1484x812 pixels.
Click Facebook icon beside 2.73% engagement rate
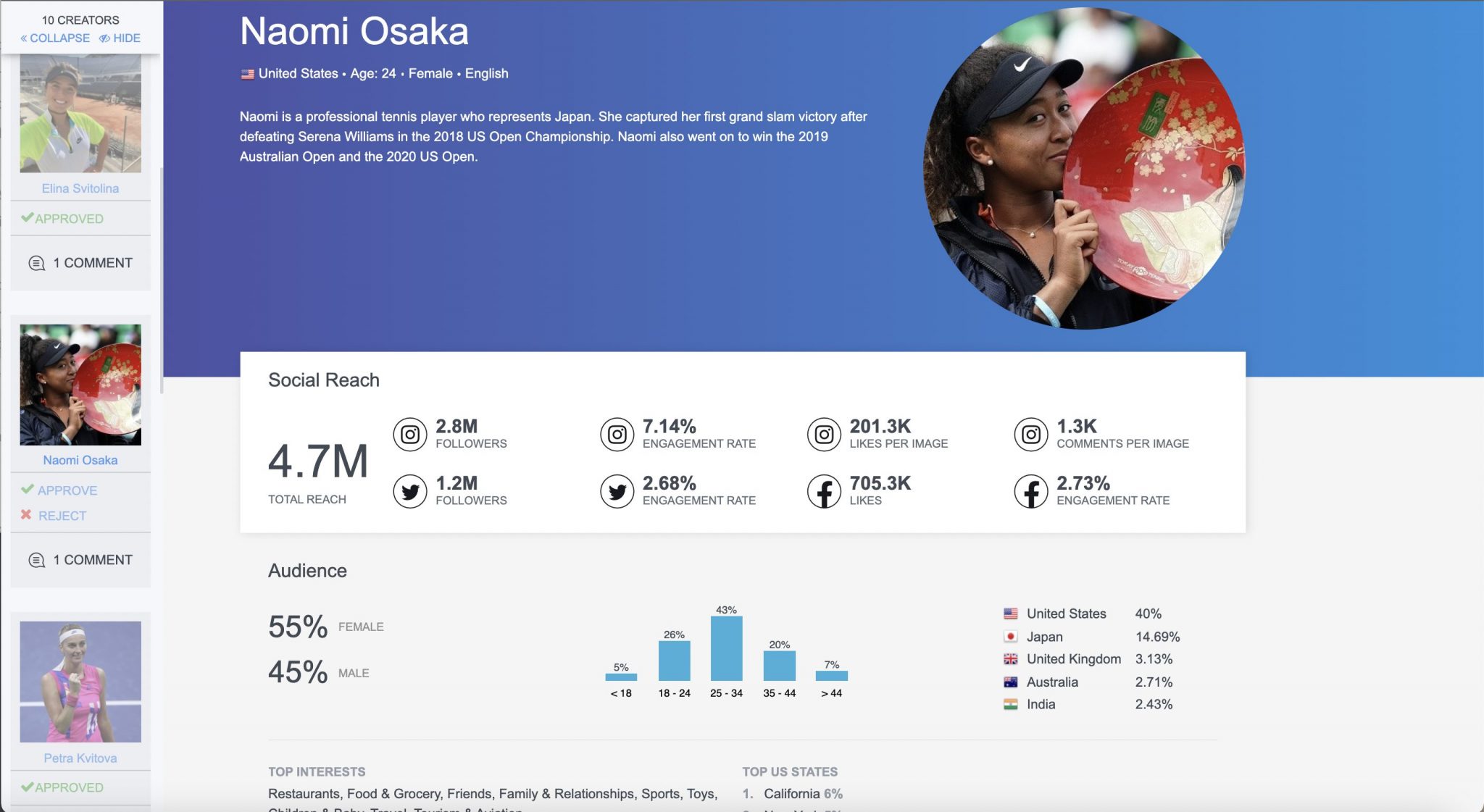click(1030, 492)
